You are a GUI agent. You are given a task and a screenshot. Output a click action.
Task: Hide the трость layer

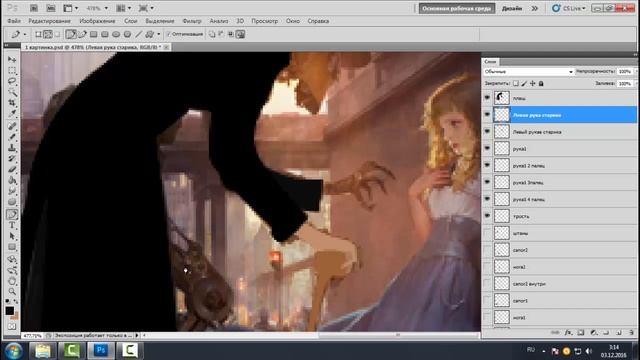(487, 216)
